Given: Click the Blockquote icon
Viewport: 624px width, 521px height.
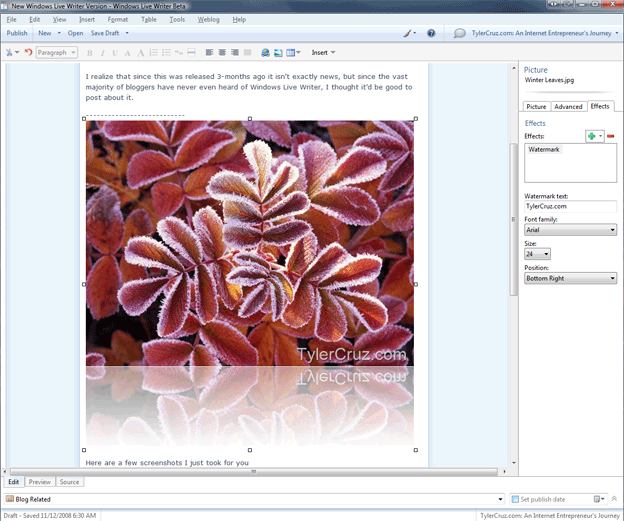Looking at the screenshot, I should (x=179, y=53).
